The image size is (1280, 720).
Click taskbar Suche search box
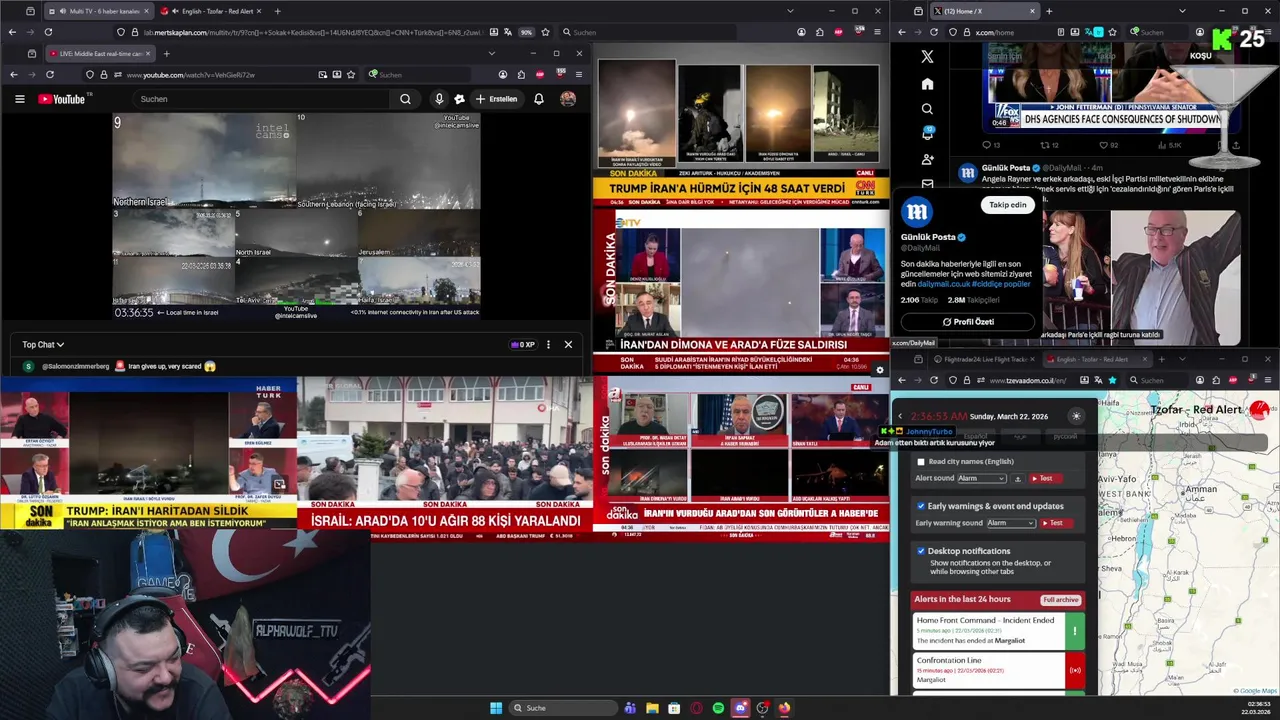point(563,708)
